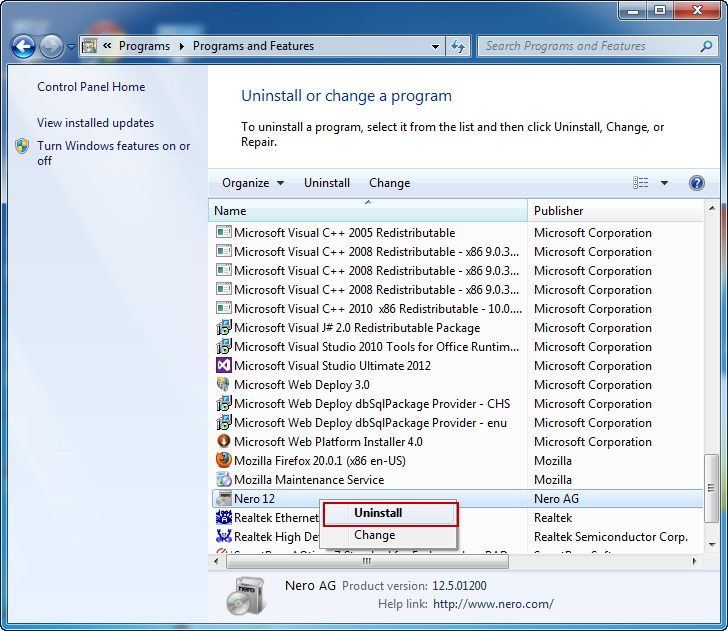728x631 pixels.
Task: Click Nero AG publisher cell
Action: 556,499
